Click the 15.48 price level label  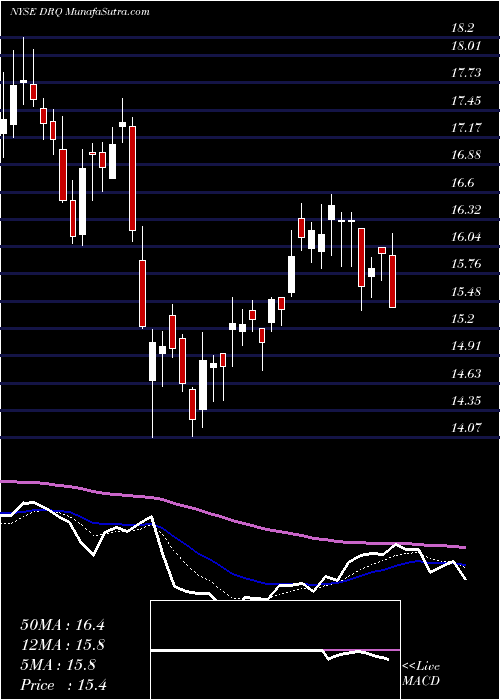467,292
